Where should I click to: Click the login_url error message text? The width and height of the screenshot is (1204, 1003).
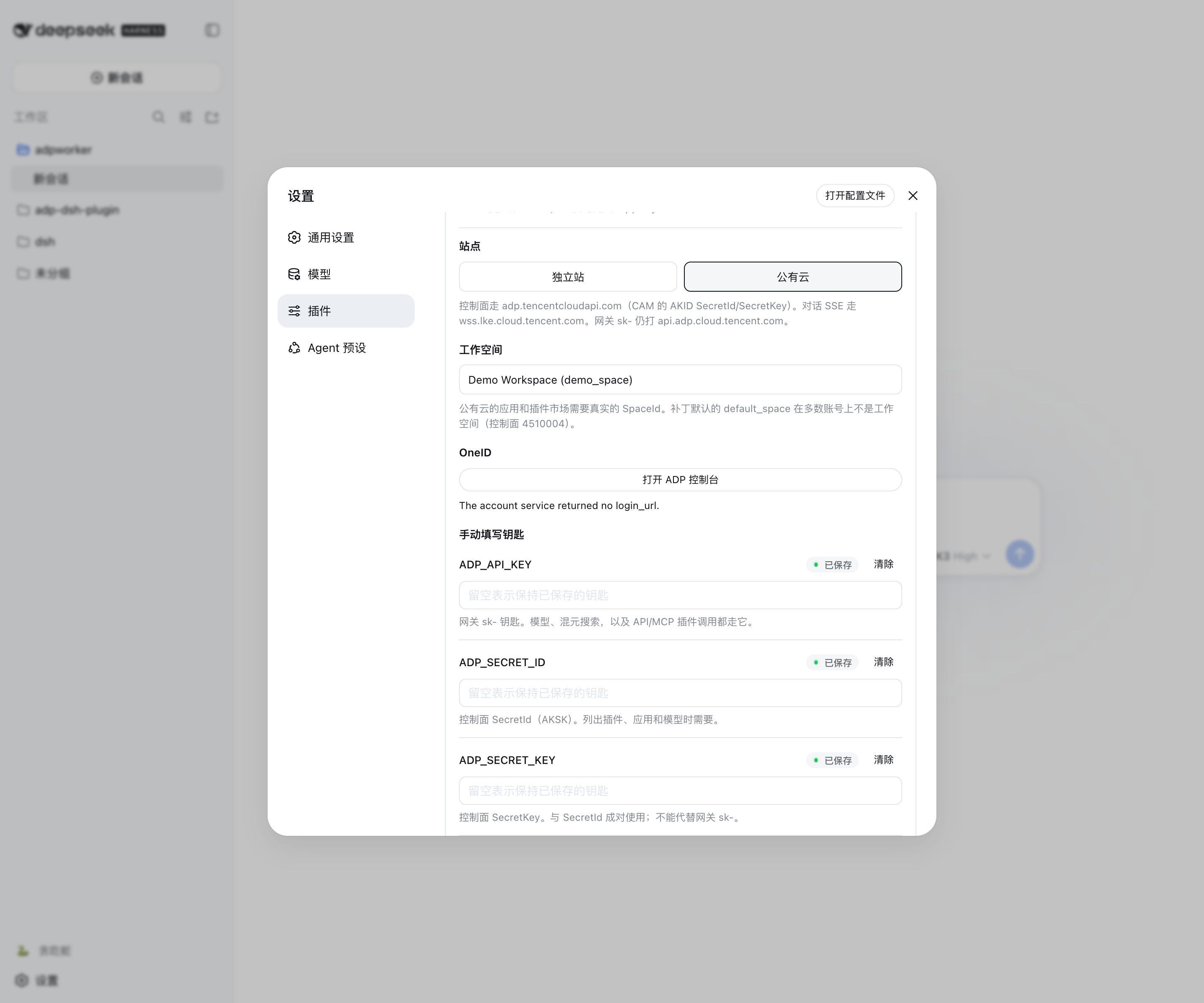tap(559, 506)
